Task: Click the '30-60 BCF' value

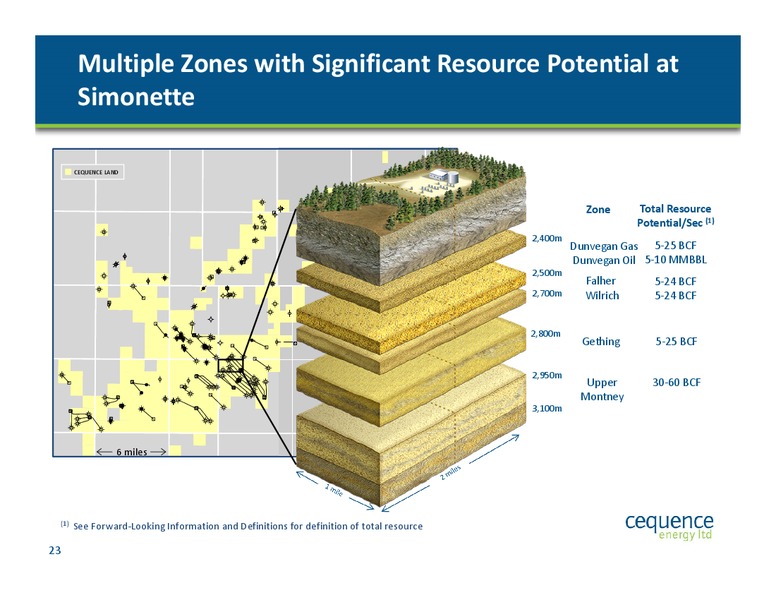Action: (x=677, y=382)
